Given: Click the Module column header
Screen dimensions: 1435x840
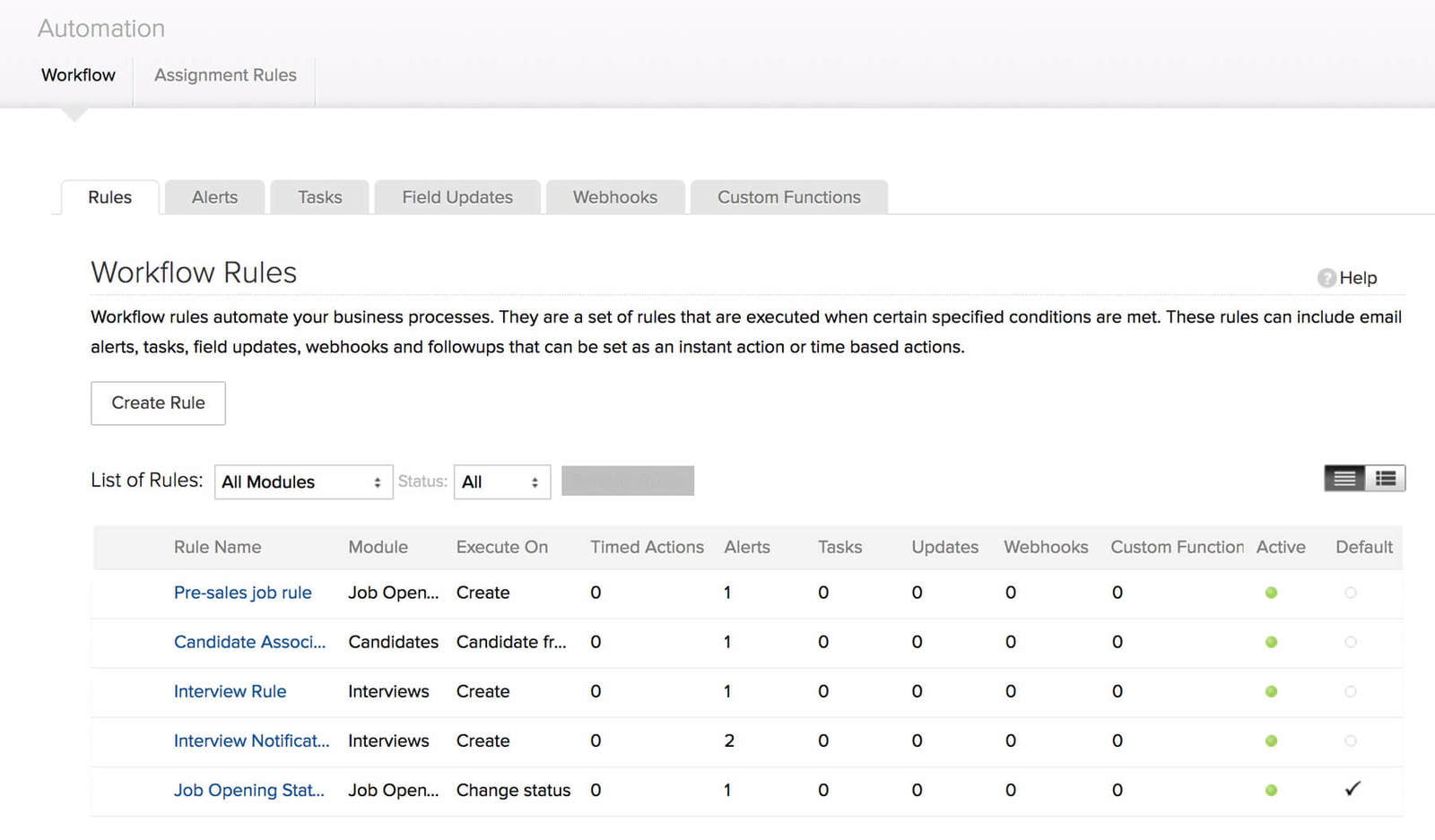Looking at the screenshot, I should (378, 547).
